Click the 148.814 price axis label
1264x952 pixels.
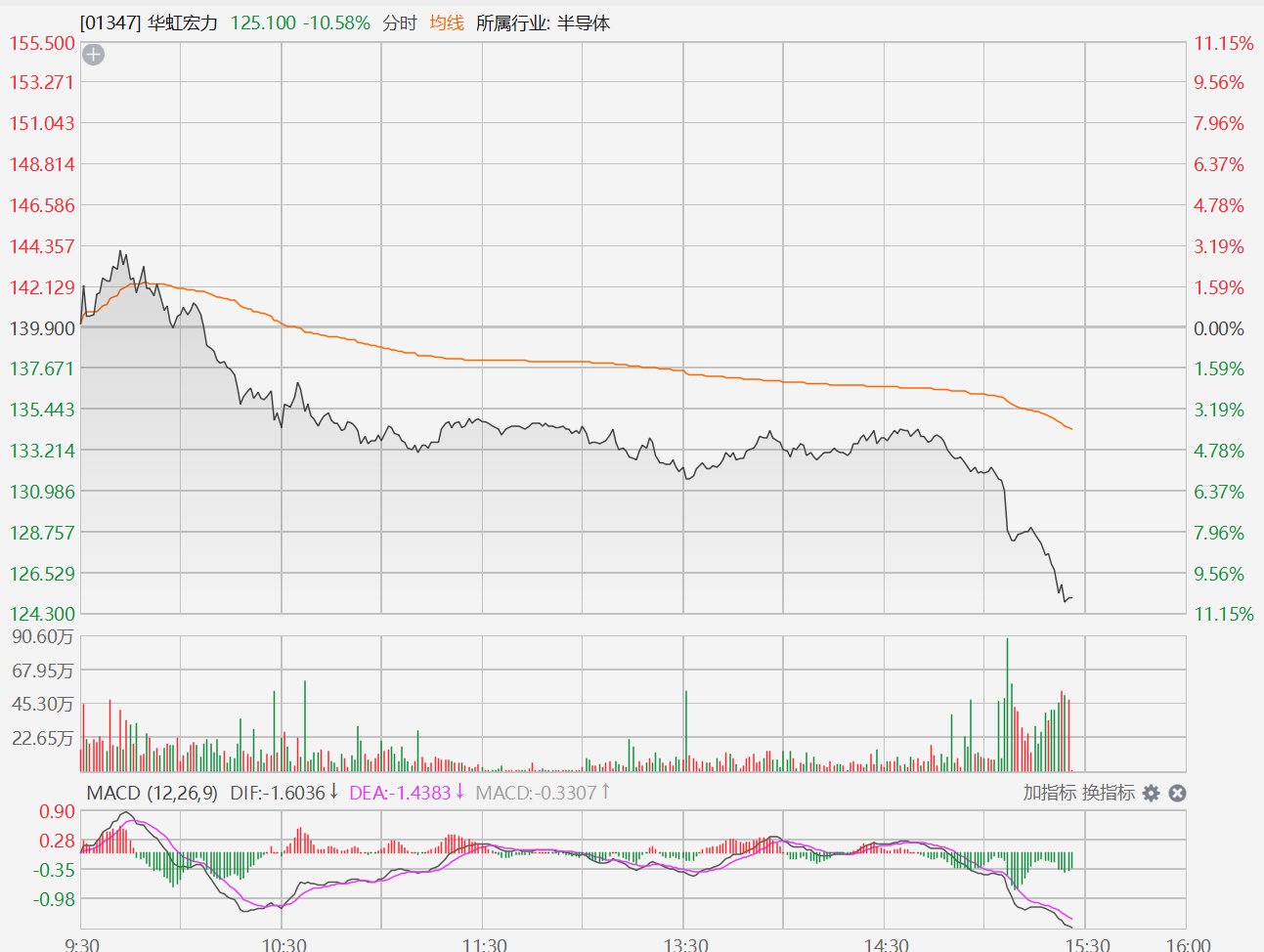click(x=42, y=164)
